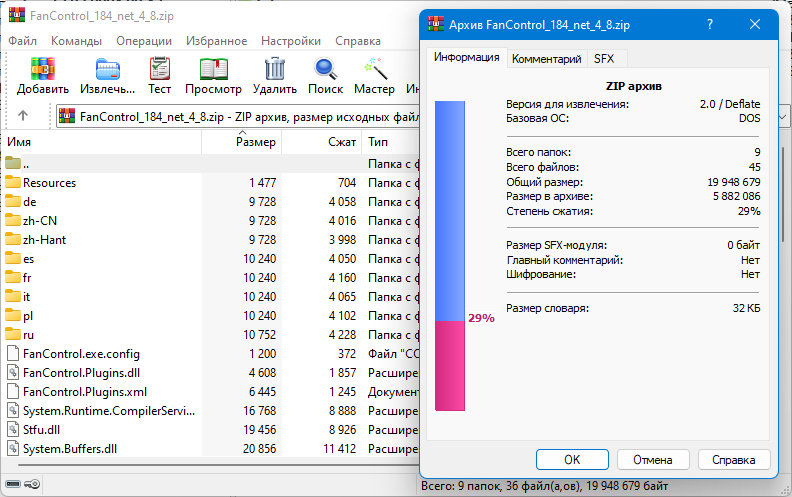Click the WinRAR icon in dialog title bar
This screenshot has height=497, width=792.
436,24
